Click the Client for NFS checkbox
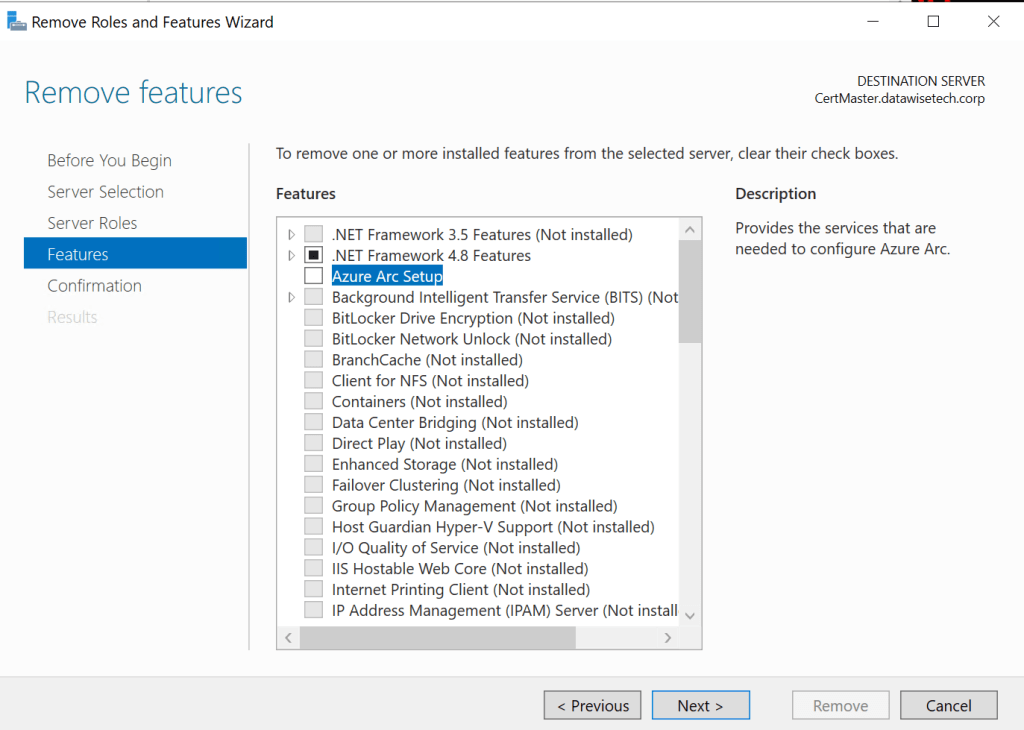Screen dimensions: 1024x730 [313, 381]
